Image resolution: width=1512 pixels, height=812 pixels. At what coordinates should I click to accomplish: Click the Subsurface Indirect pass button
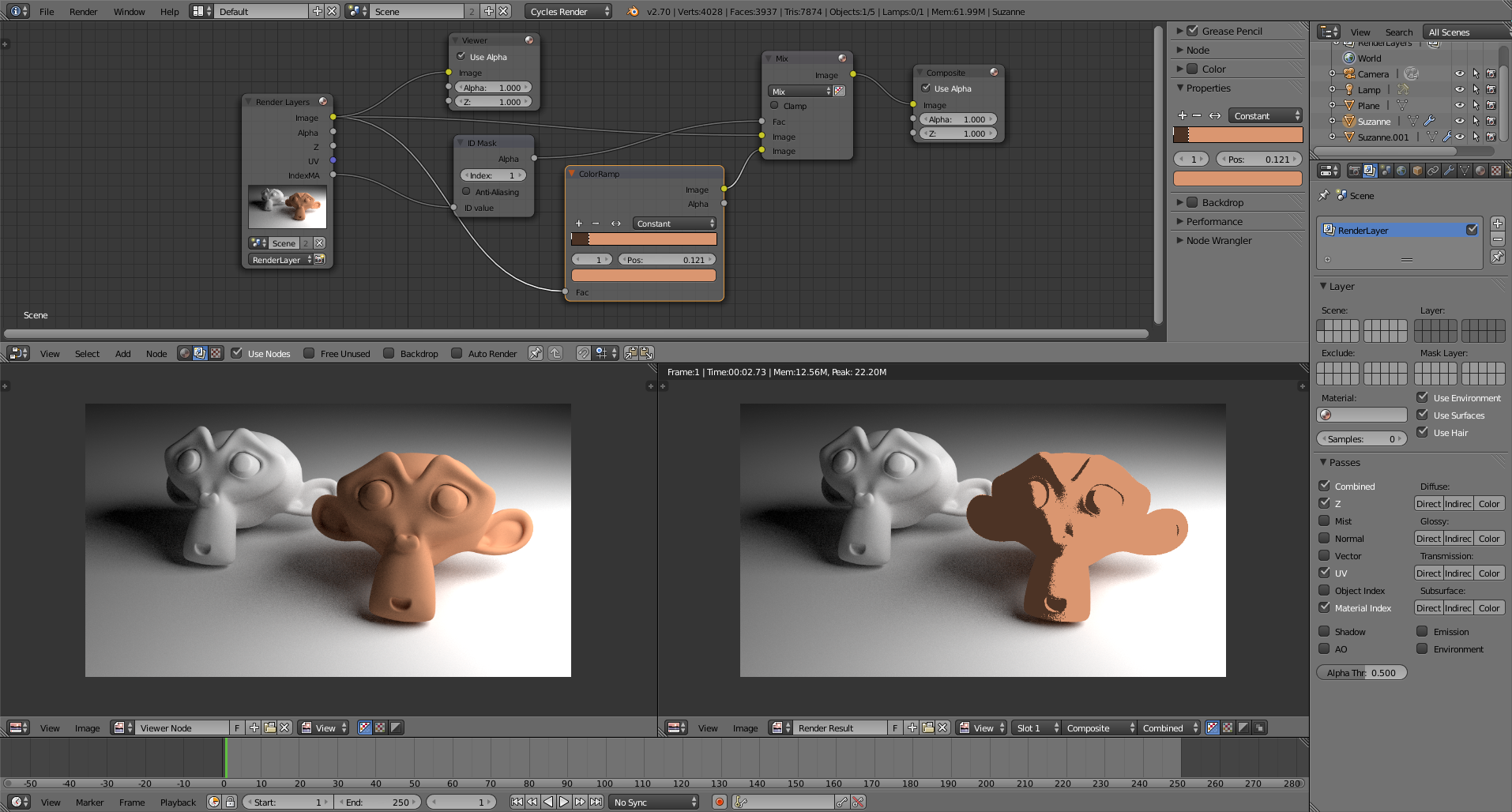(x=1458, y=607)
